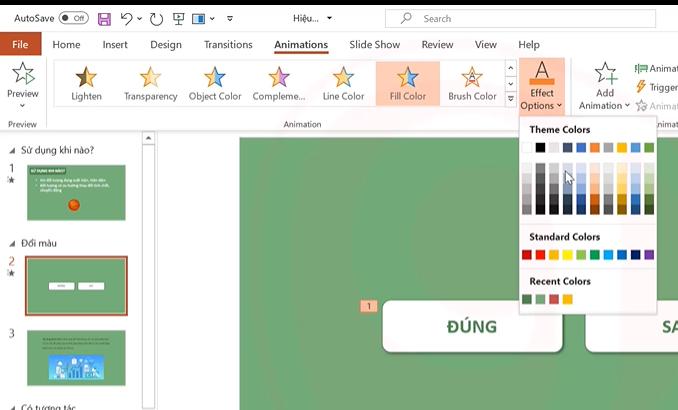Select the dark green recent color
The image size is (678, 410).
tap(527, 299)
